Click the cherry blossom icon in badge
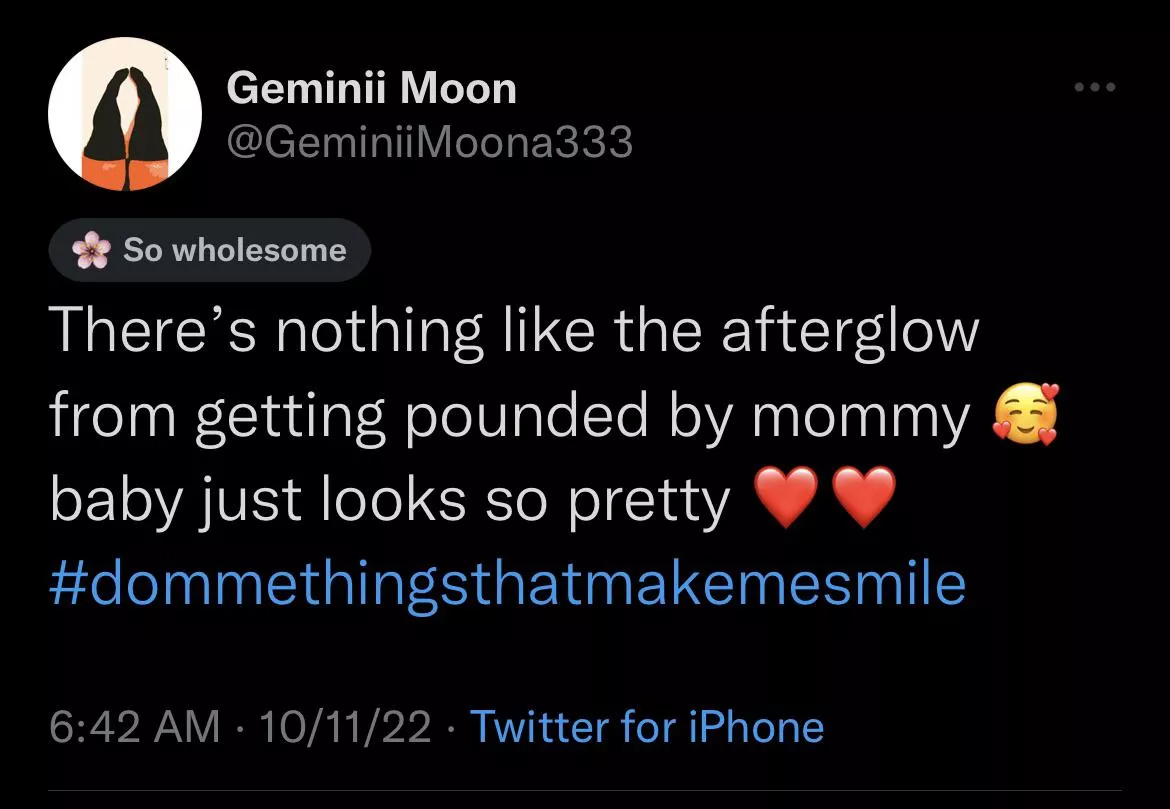The height and width of the screenshot is (809, 1170). point(92,250)
